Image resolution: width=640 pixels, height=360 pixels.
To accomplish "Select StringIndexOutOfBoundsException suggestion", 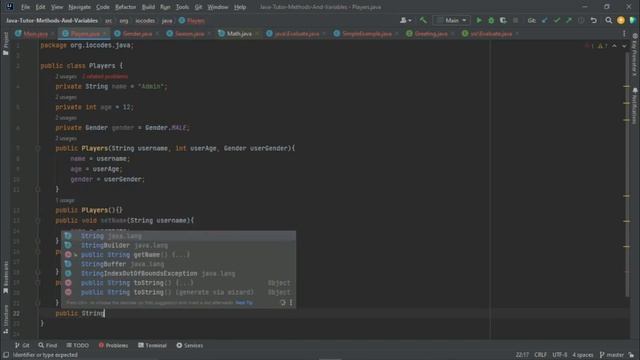I will click(178, 273).
